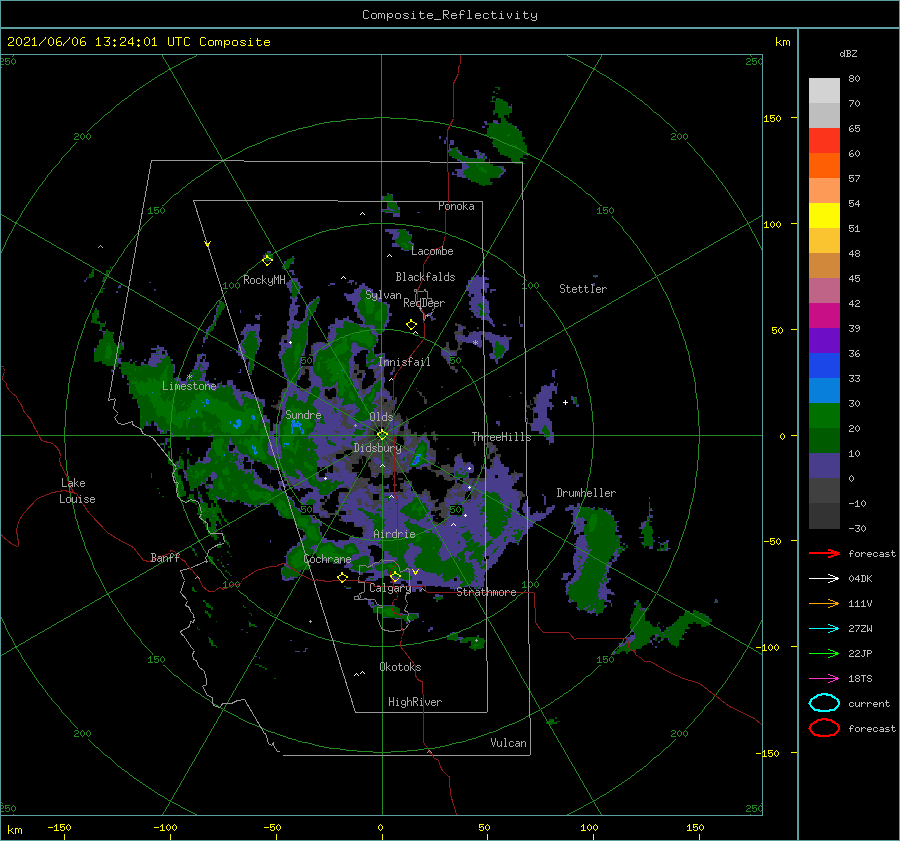Click the cyan current ellipse icon

pos(824,703)
